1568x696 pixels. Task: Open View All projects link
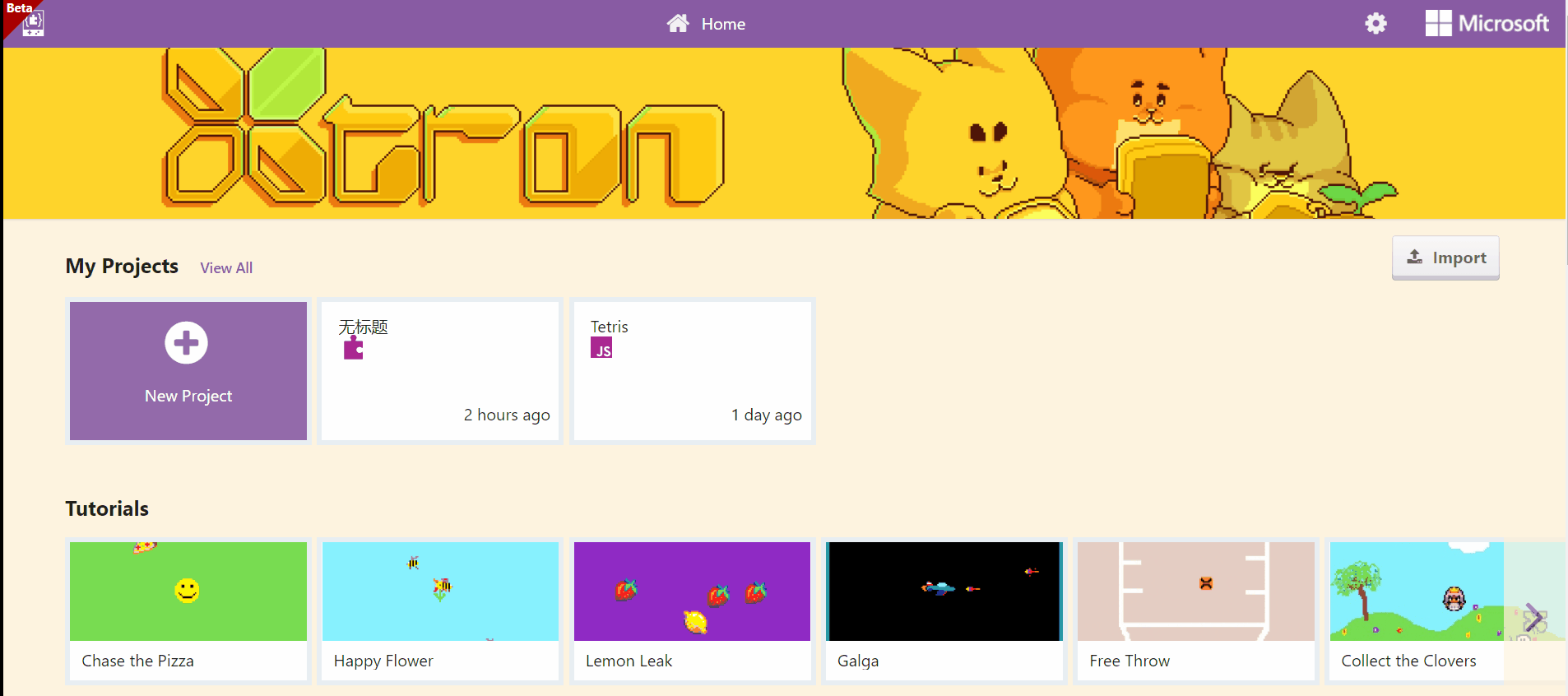click(x=226, y=268)
